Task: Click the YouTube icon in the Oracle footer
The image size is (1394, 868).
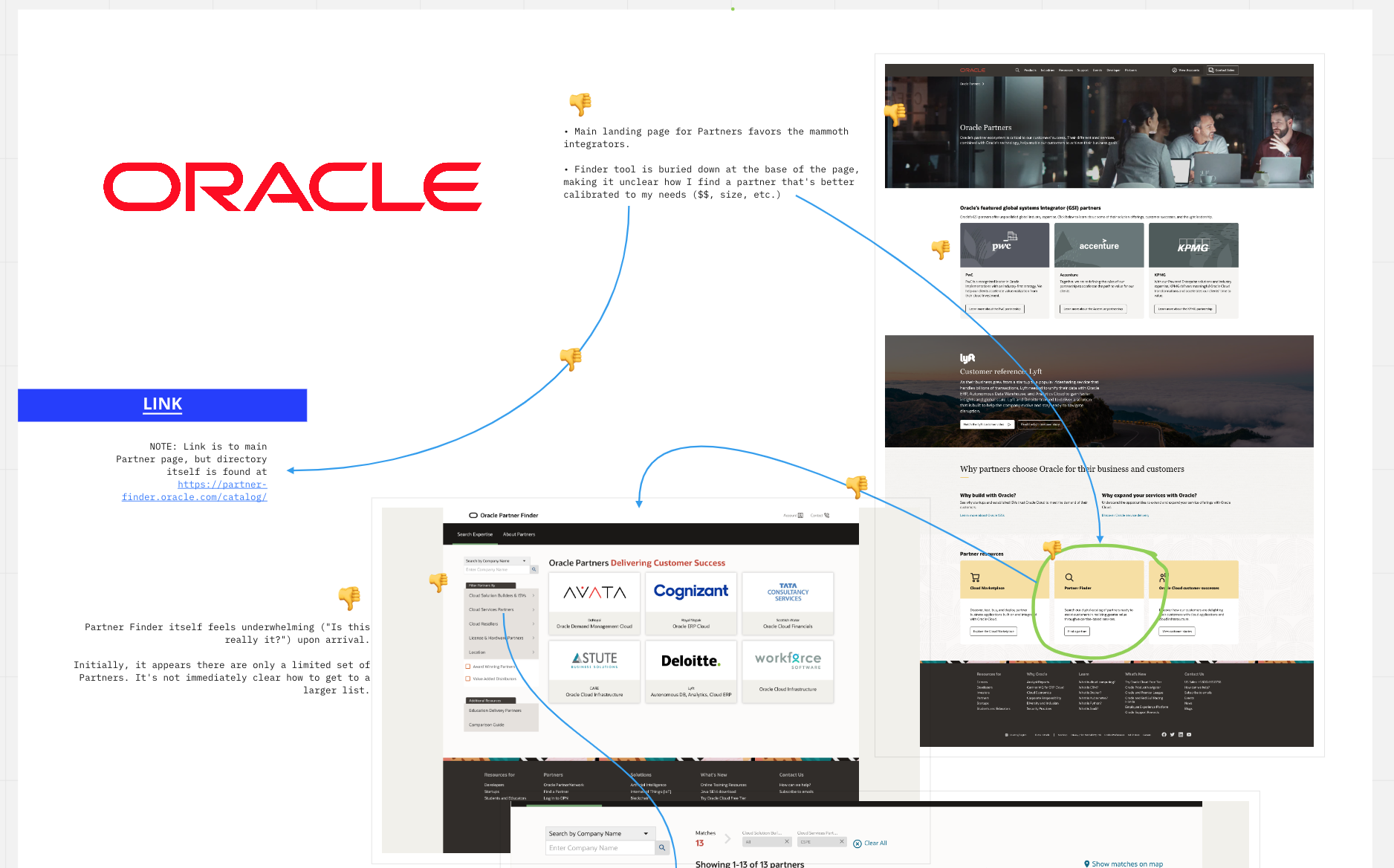Action: pos(1189,734)
